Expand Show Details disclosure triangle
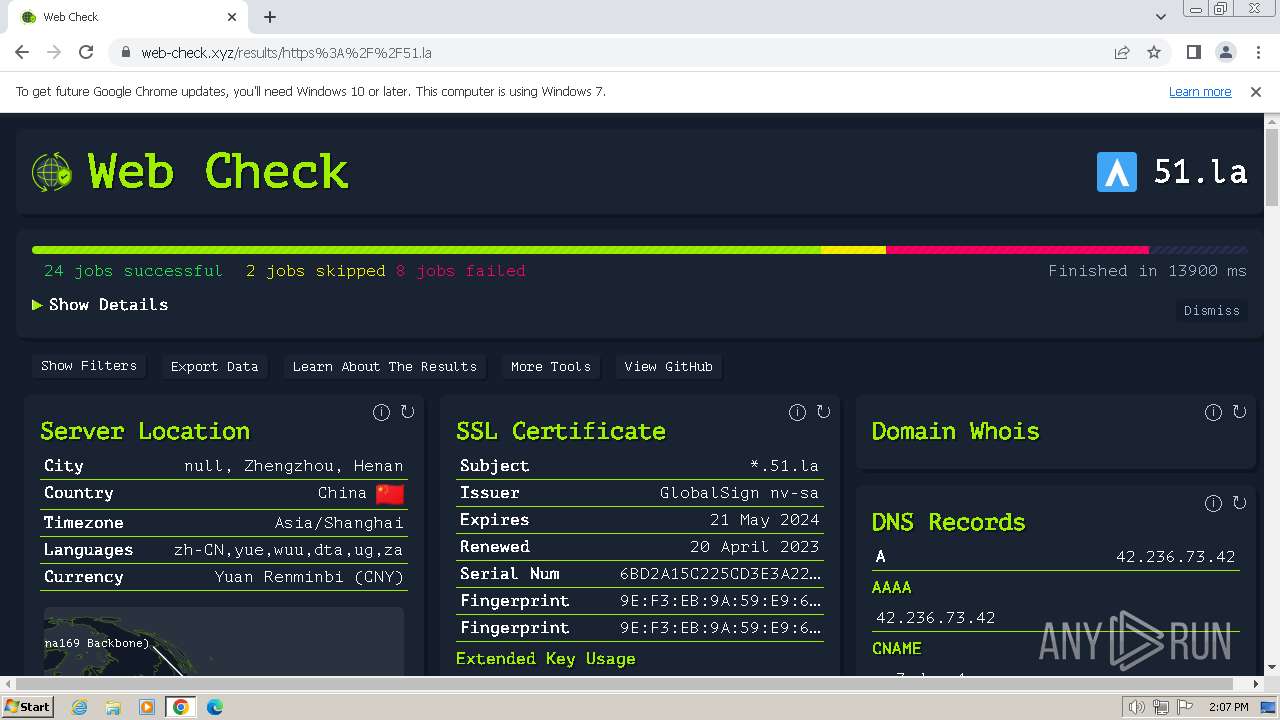 click(x=37, y=305)
